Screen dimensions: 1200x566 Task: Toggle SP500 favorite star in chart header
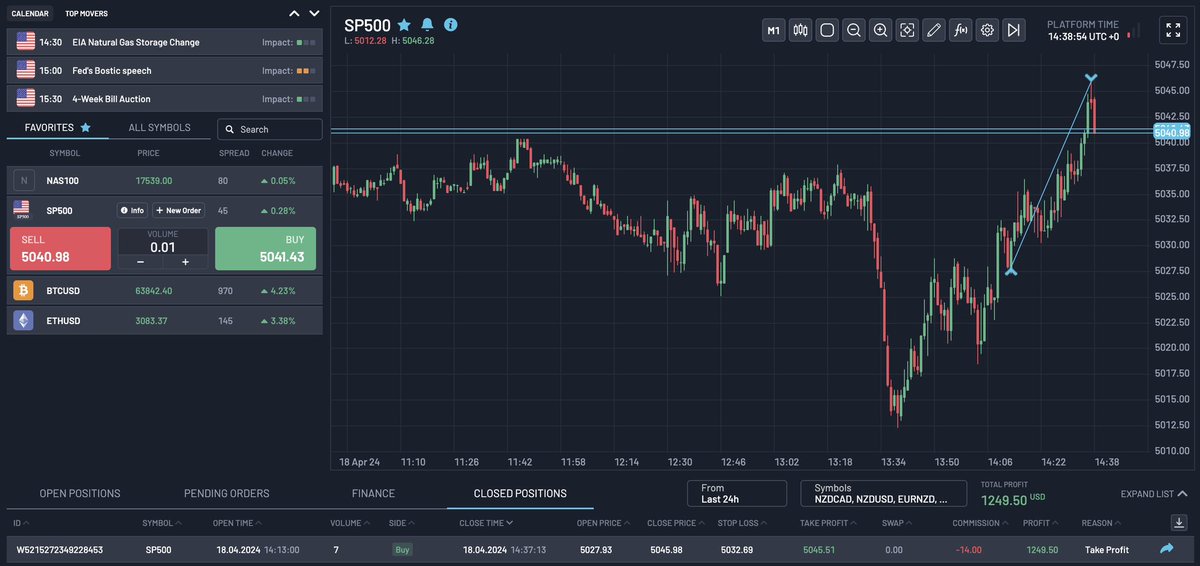pos(404,24)
